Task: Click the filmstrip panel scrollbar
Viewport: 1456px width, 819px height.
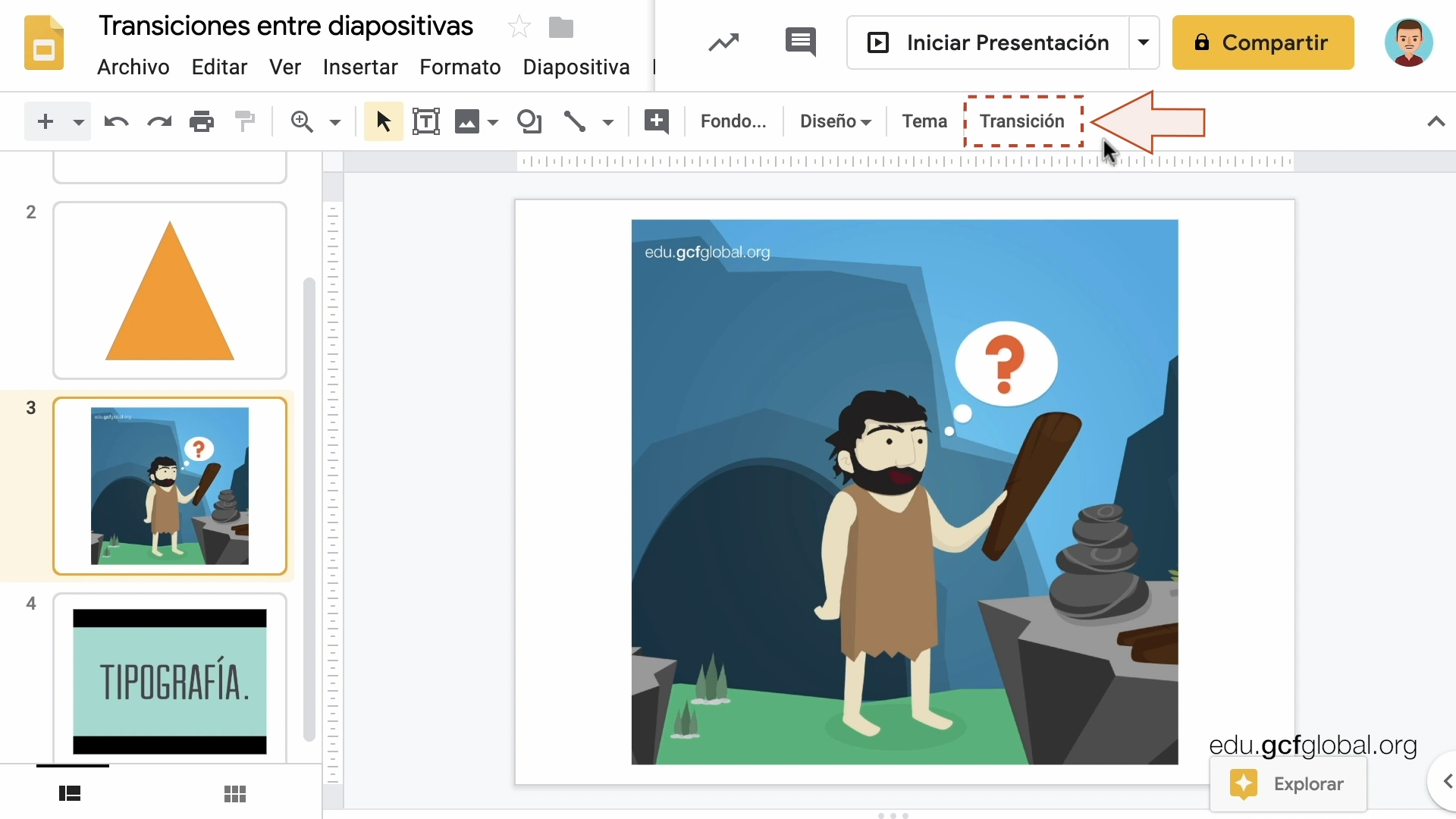Action: [309, 510]
